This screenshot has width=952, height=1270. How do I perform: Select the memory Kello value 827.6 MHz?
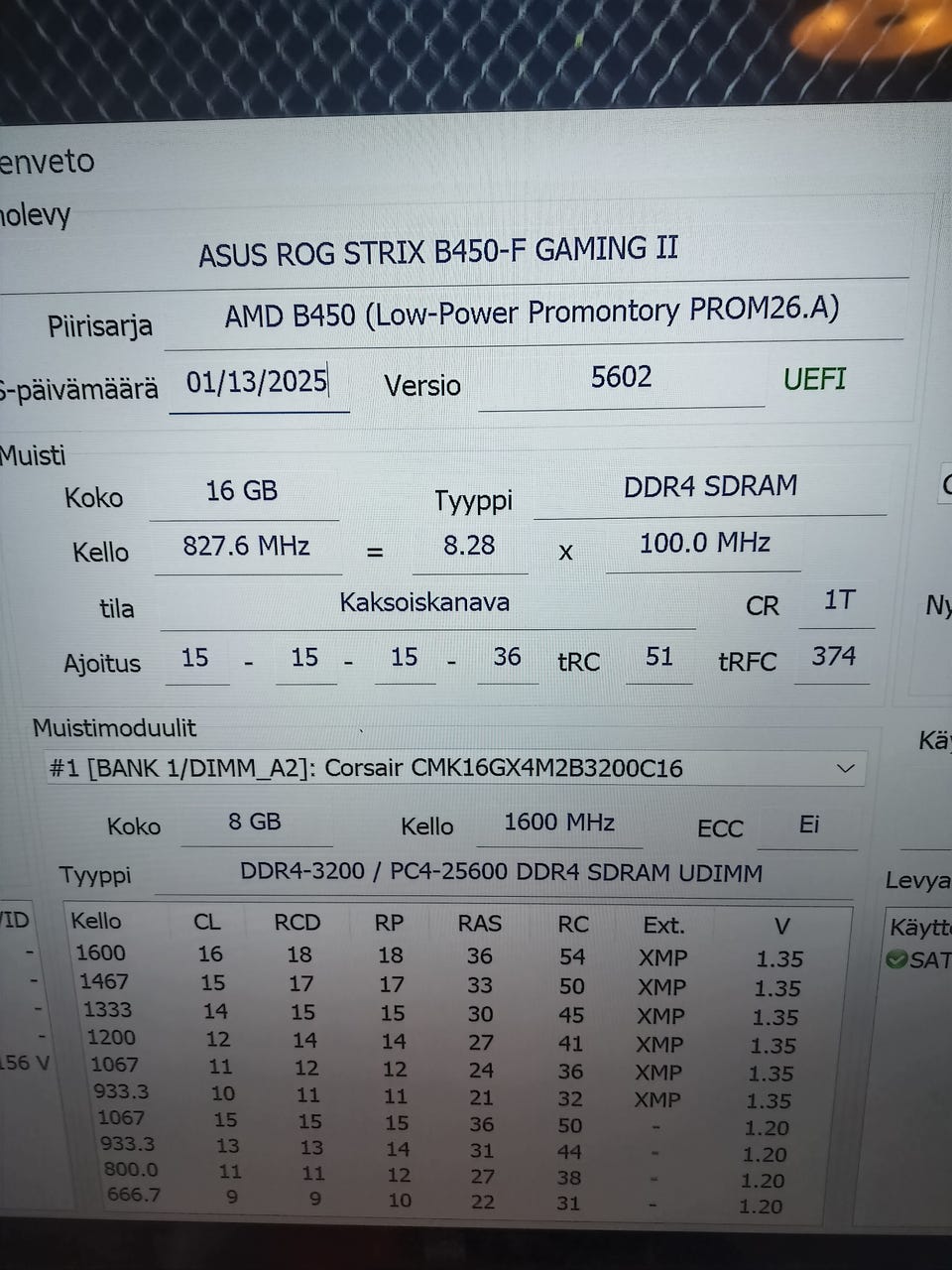(x=246, y=546)
